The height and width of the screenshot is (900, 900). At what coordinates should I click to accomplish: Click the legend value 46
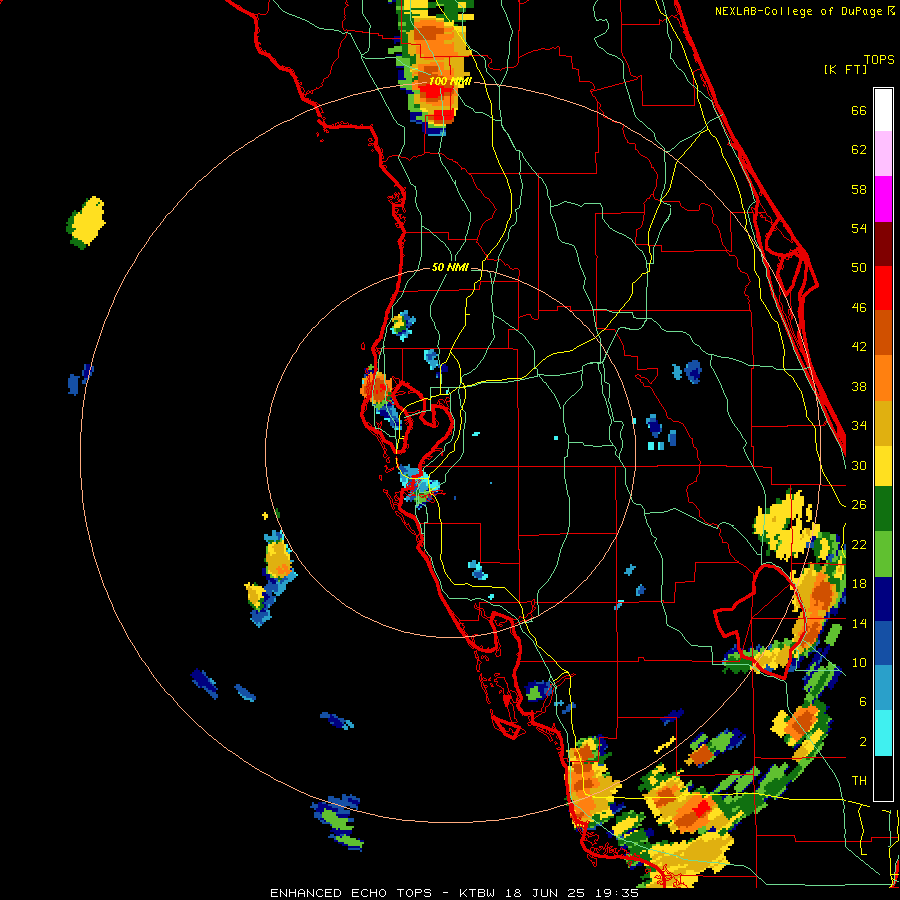click(x=859, y=308)
